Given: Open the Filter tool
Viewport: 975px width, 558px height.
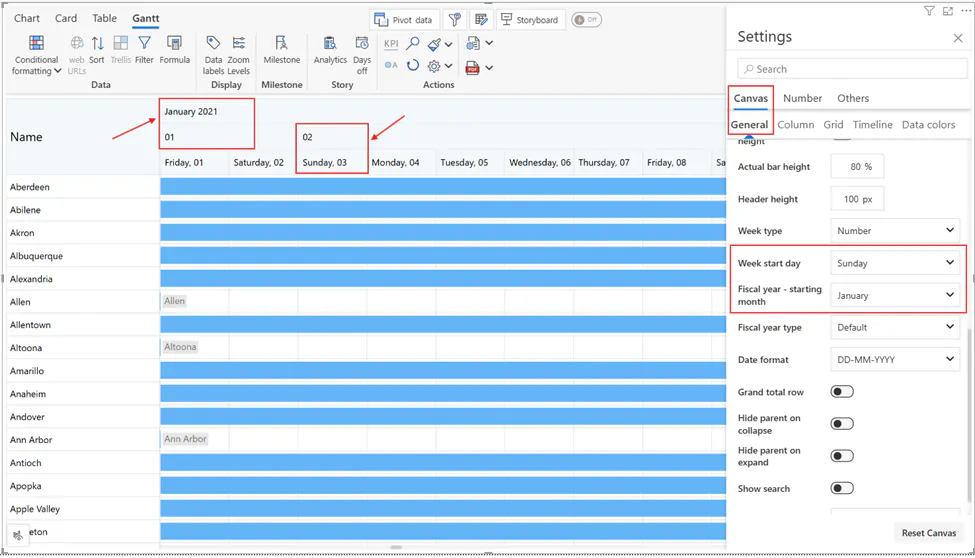Looking at the screenshot, I should point(144,45).
